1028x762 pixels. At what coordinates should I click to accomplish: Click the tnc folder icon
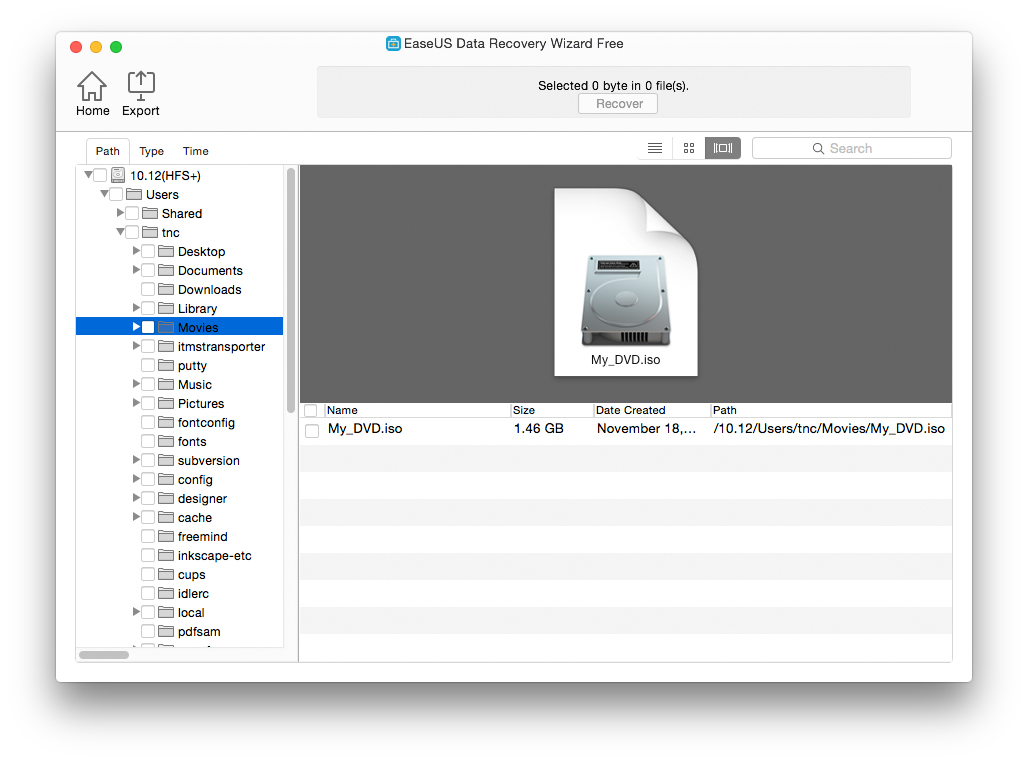pos(150,232)
